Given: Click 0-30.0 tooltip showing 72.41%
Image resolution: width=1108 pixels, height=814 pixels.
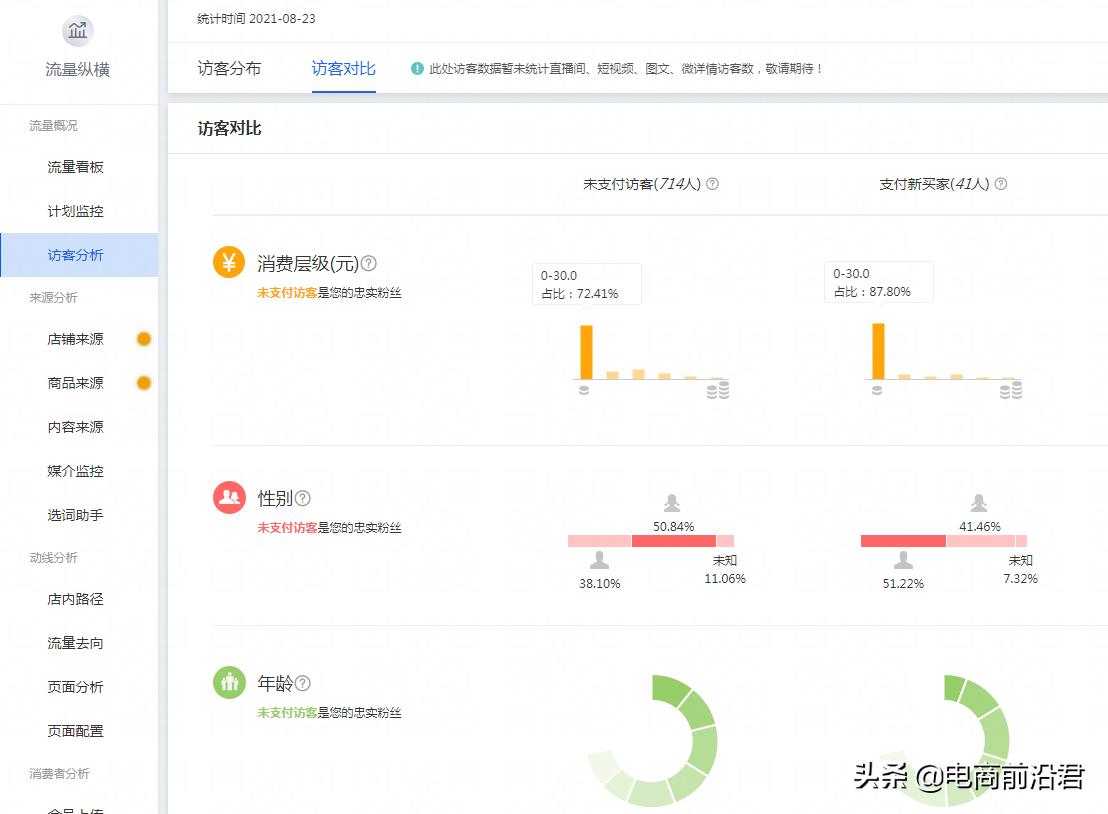Looking at the screenshot, I should (587, 284).
